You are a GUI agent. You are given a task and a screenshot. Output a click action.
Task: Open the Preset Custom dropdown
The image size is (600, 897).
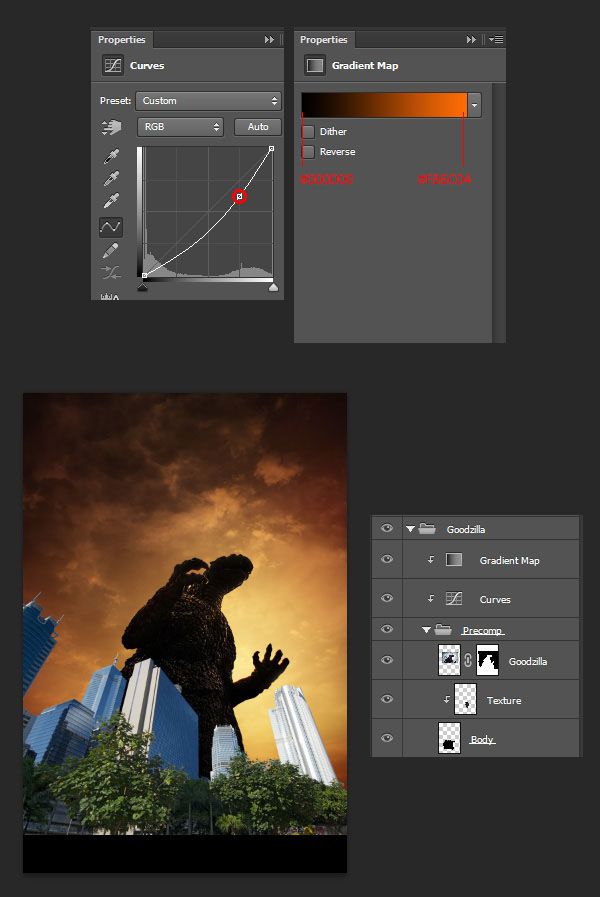pos(208,101)
